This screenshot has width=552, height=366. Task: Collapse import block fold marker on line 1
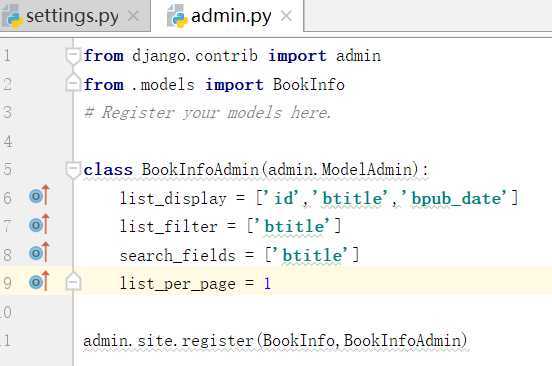73,56
